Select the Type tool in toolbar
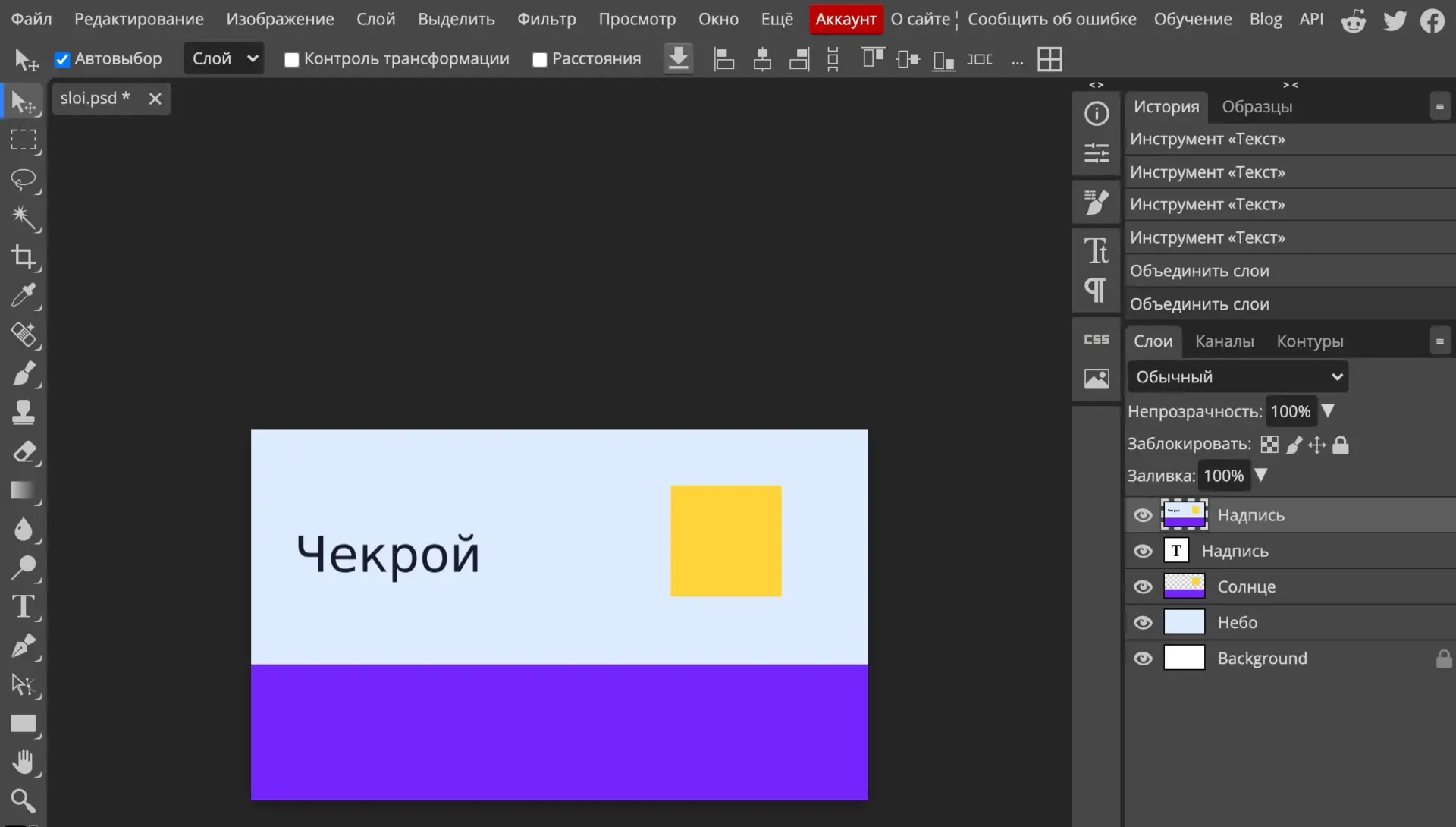 (x=23, y=607)
